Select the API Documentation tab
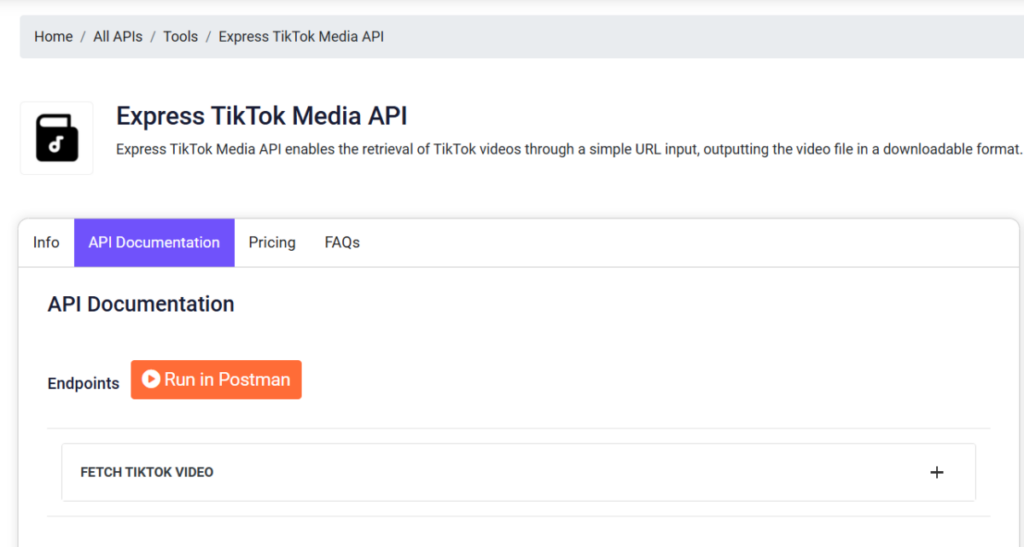 (154, 242)
